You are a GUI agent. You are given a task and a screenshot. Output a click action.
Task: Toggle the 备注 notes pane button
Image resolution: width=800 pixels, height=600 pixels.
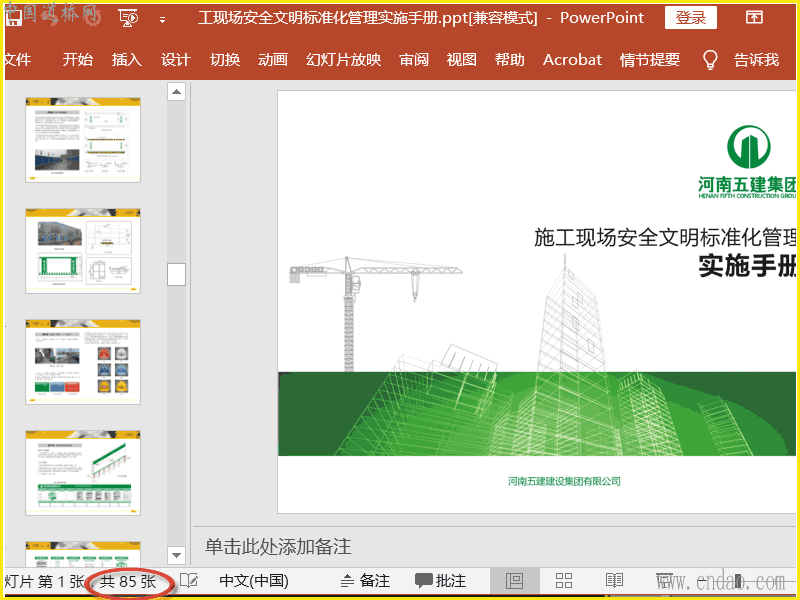365,581
